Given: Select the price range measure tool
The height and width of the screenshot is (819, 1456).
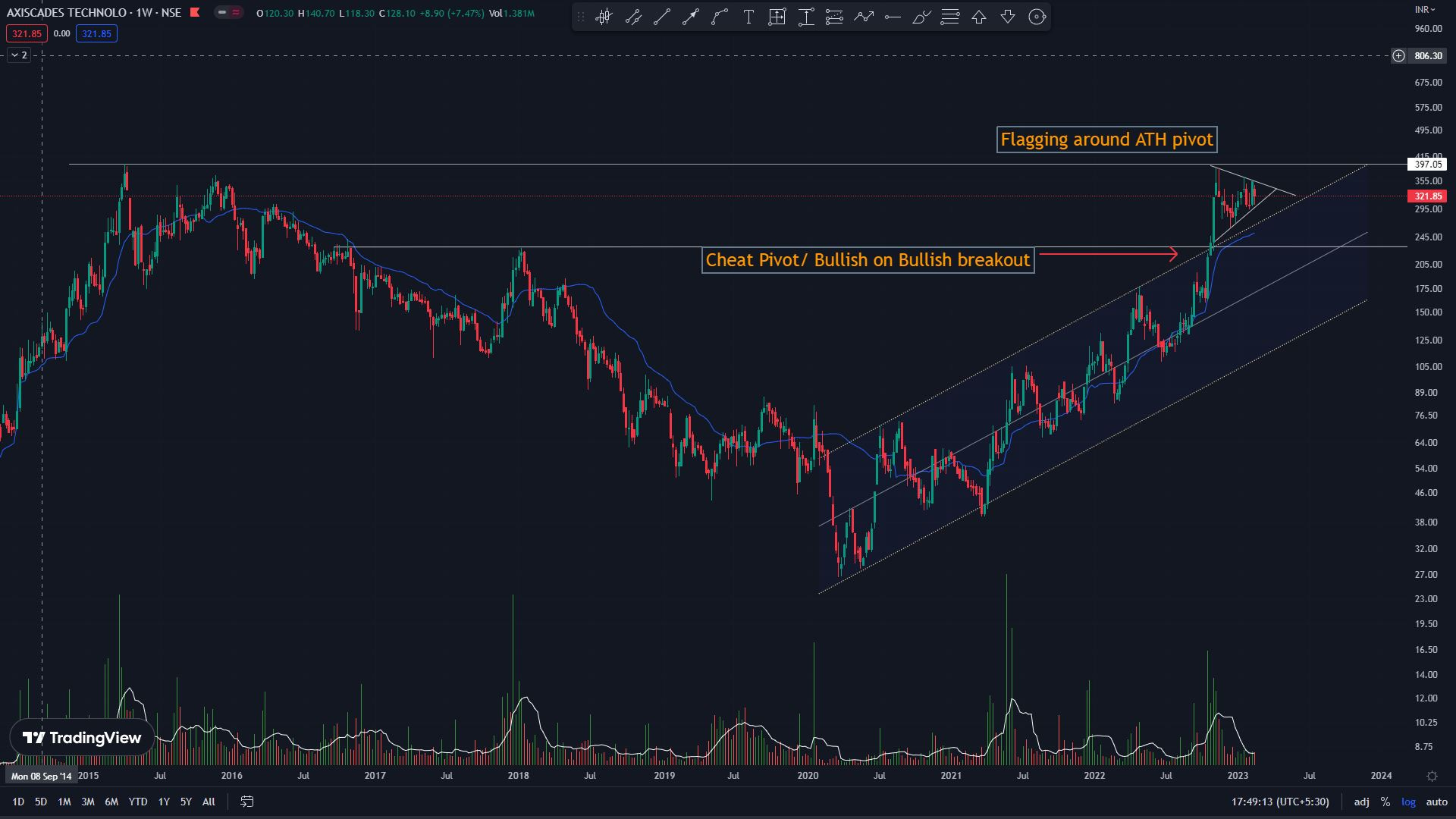Looking at the screenshot, I should [806, 17].
